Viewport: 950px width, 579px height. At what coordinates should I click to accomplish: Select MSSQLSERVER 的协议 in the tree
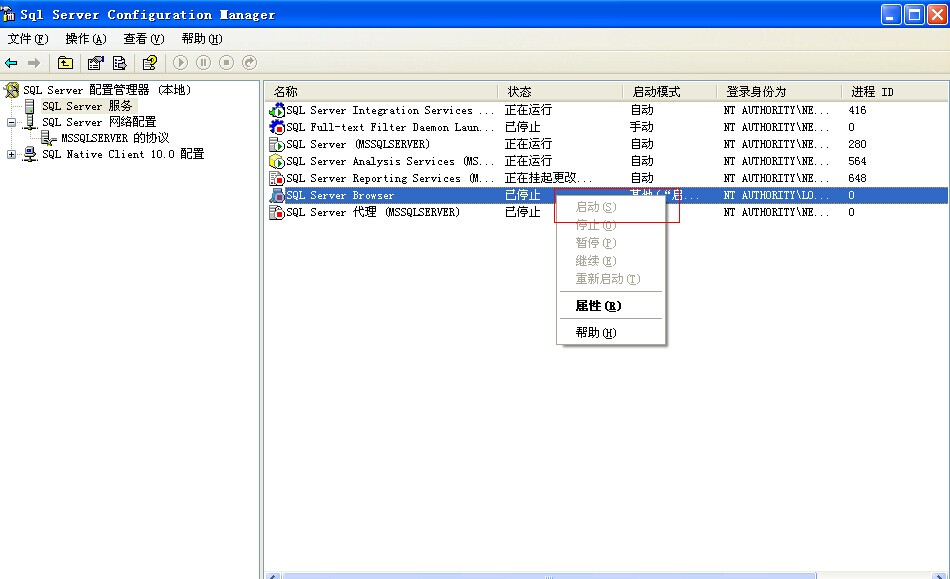click(x=115, y=138)
